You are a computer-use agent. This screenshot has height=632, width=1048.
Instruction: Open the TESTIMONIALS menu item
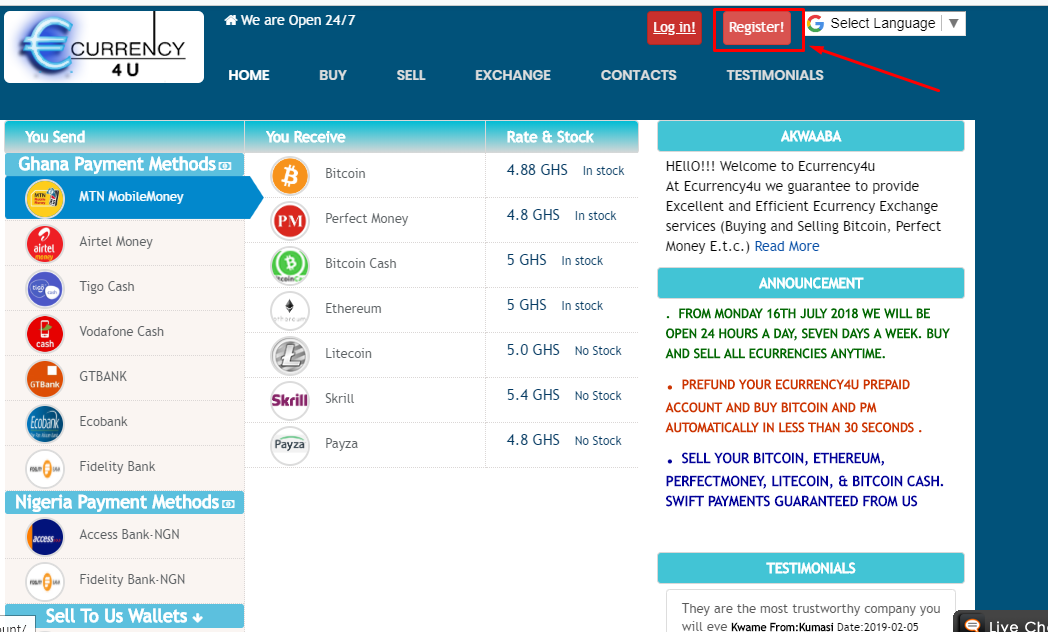tap(775, 75)
